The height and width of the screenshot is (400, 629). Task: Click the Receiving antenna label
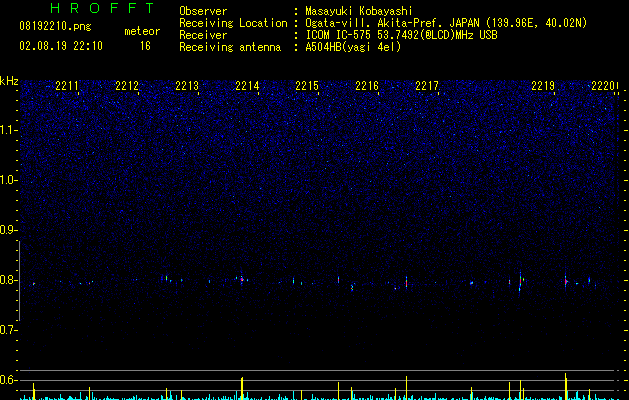pyautogui.click(x=230, y=47)
